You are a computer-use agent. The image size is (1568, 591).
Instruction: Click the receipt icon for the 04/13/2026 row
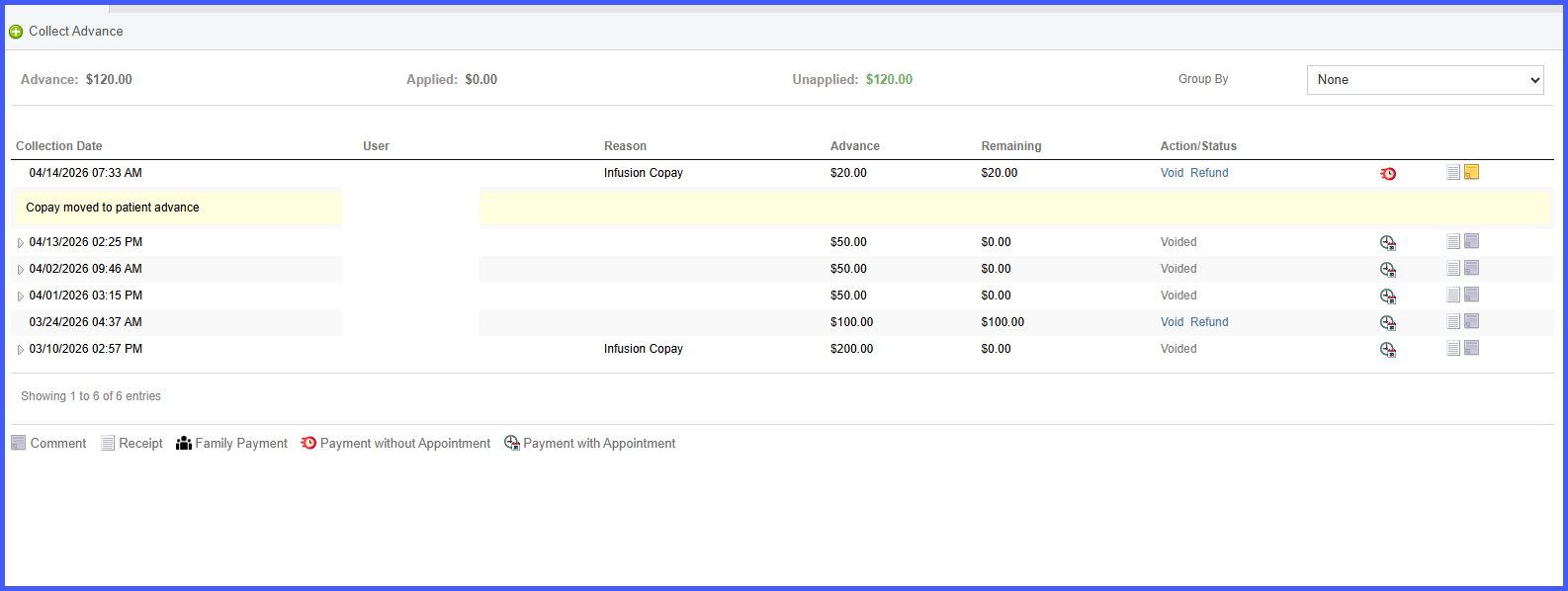(1453, 242)
